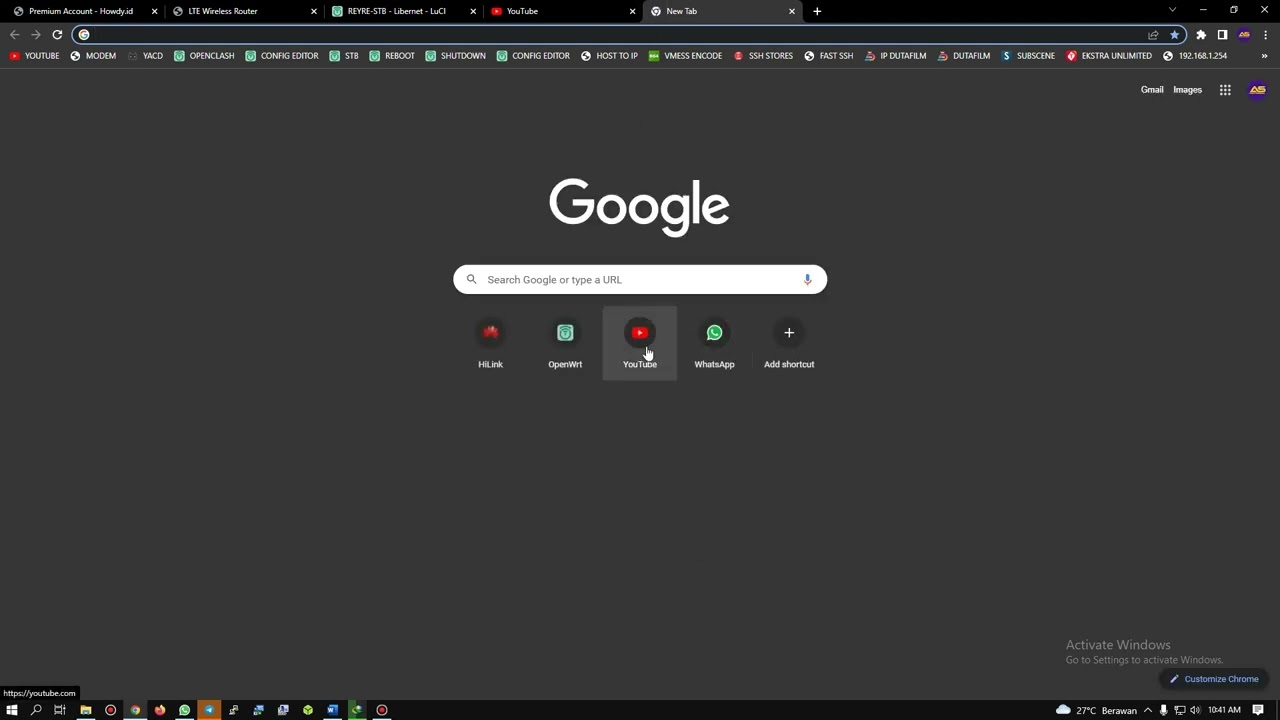Close the LTE Wireless Router tab

tap(314, 11)
